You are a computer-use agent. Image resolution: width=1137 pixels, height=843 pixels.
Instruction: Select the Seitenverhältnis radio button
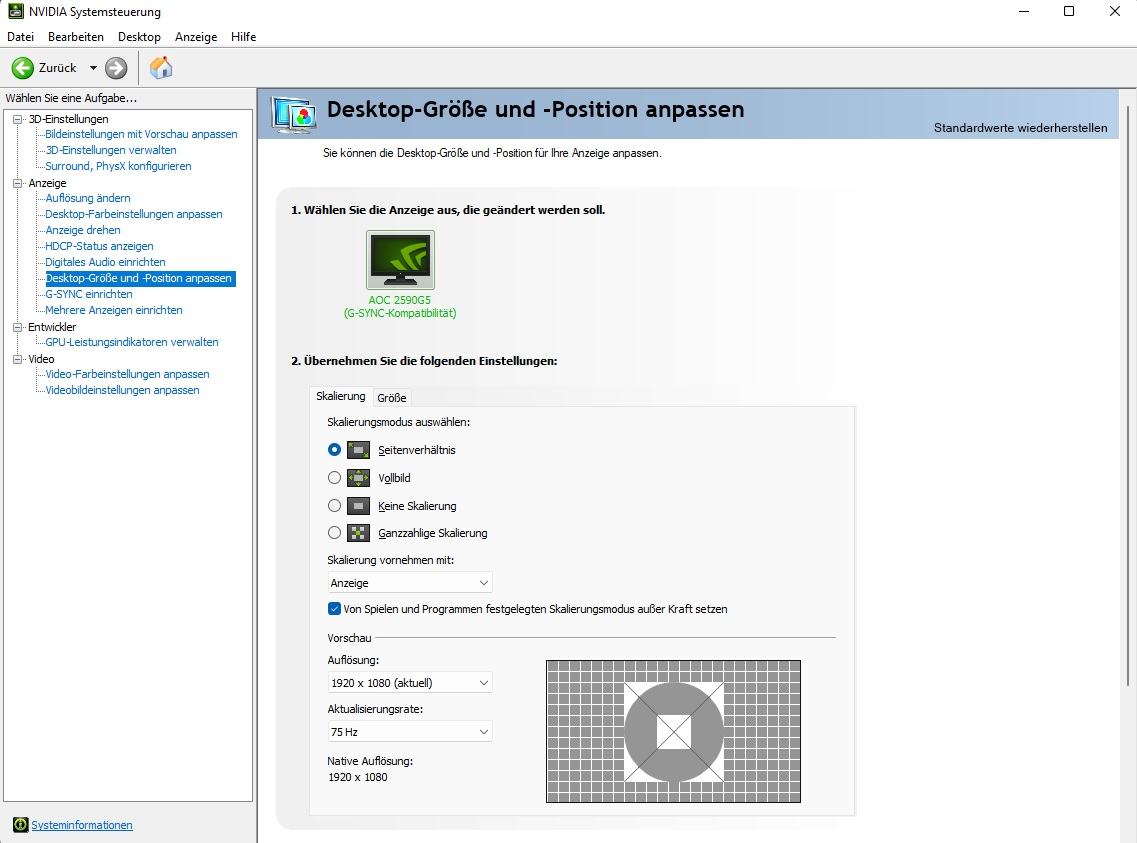[334, 449]
